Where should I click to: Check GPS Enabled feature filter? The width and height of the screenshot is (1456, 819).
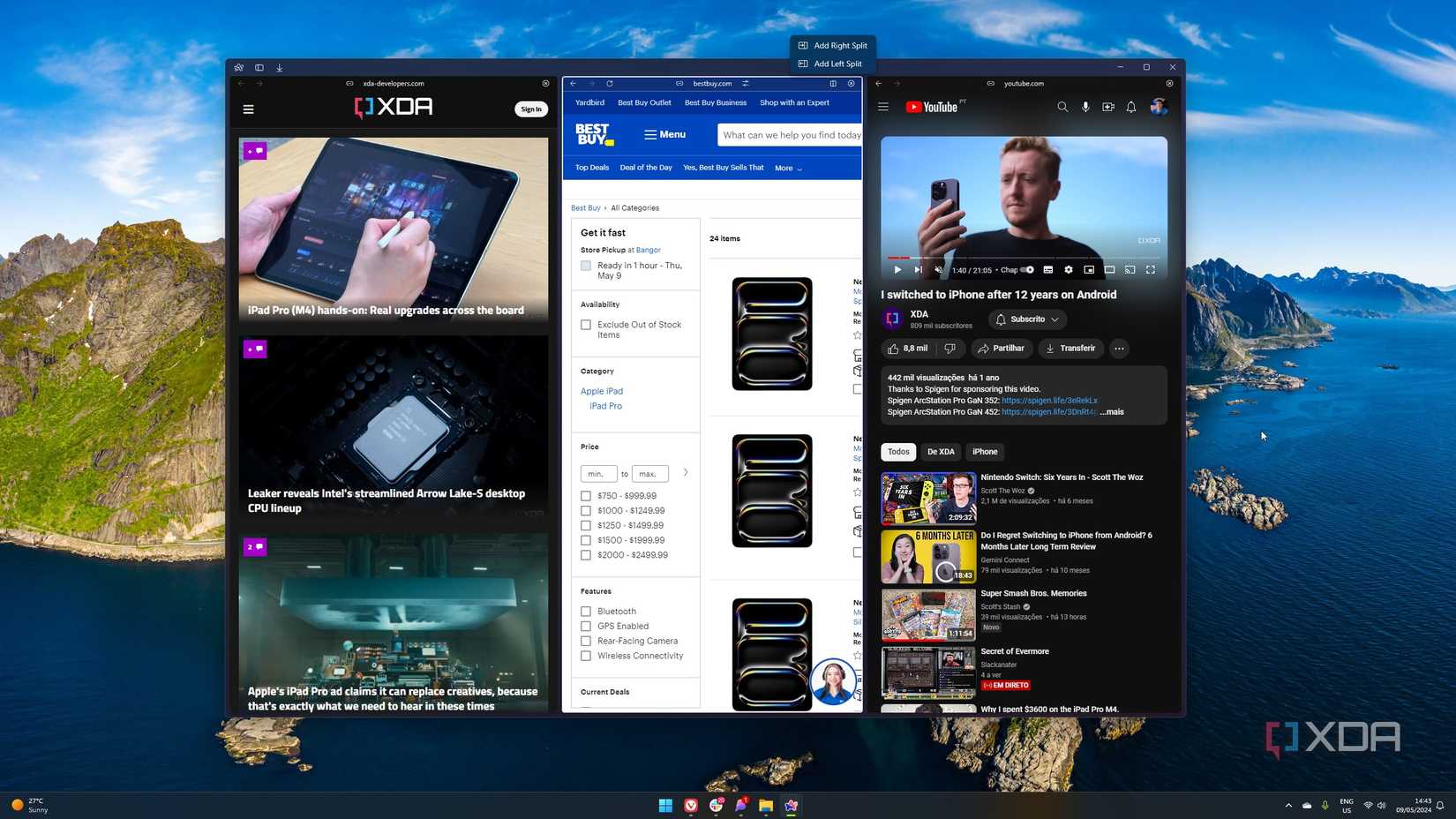586,627
